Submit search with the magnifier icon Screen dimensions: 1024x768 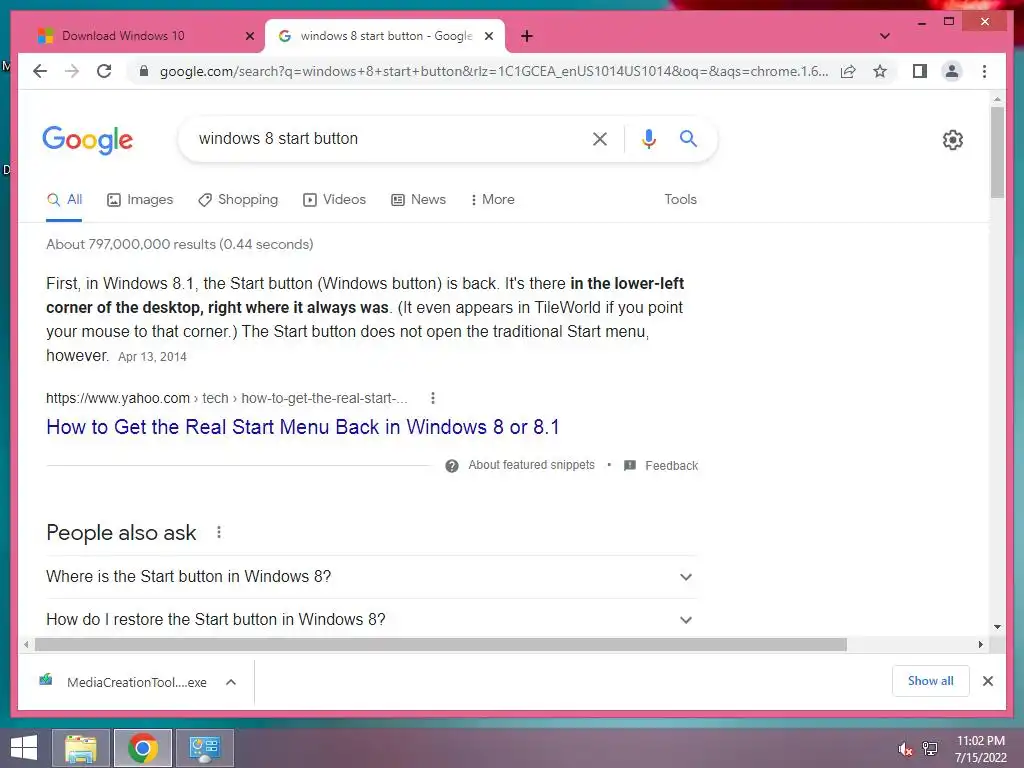click(688, 138)
